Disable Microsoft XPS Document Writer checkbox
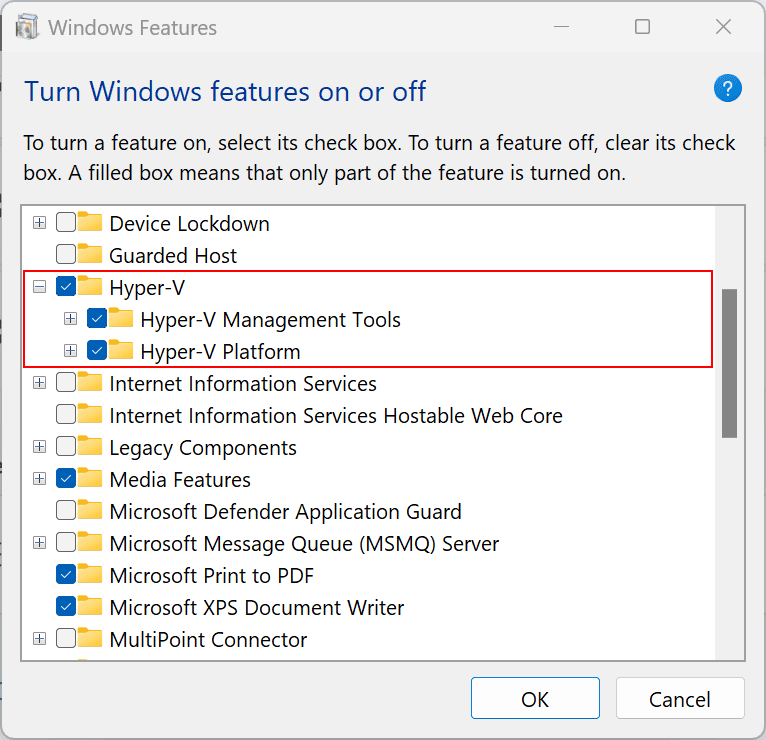Screen dimensions: 766x740 66,607
